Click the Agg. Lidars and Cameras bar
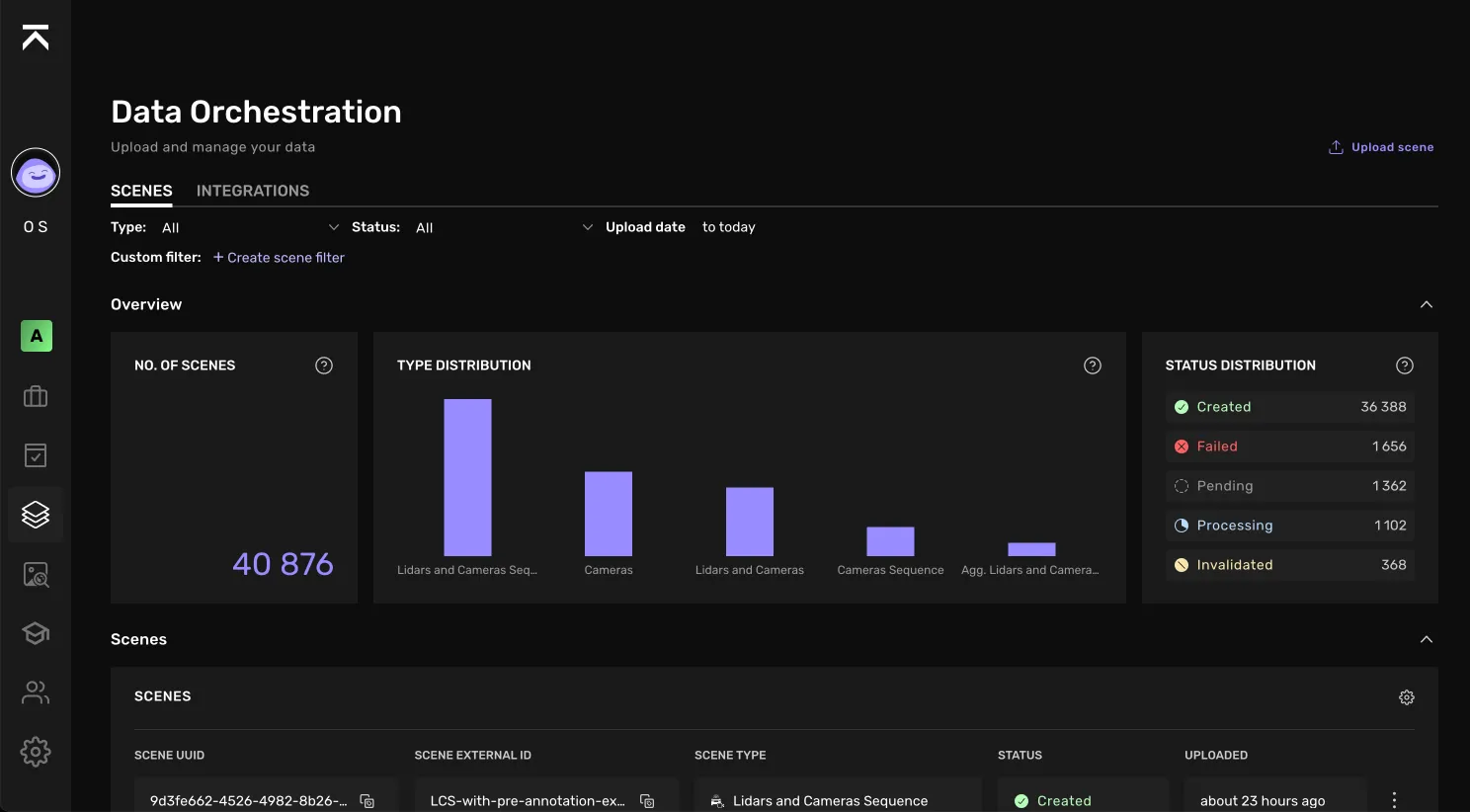Screen dimensions: 1470x812 (1031, 549)
